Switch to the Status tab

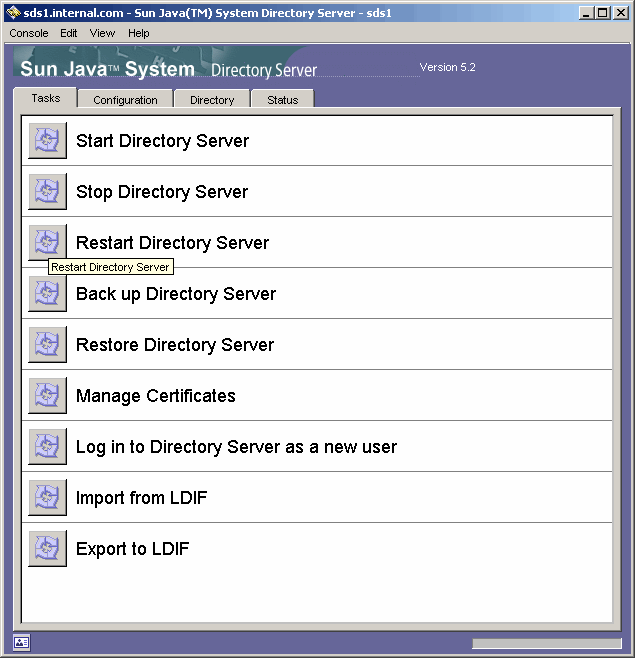click(x=282, y=100)
